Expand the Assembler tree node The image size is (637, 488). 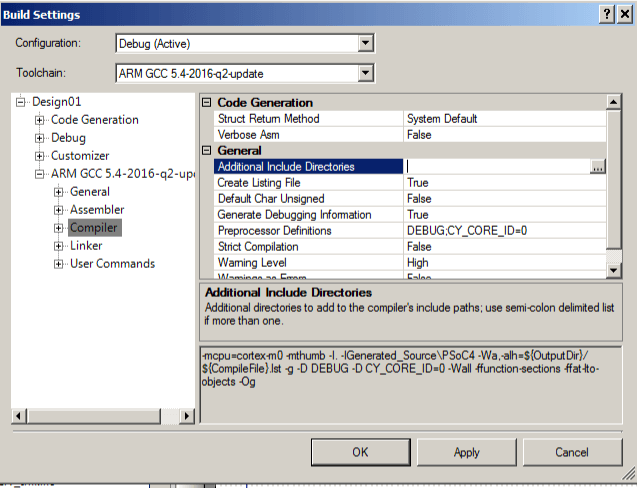pos(58,210)
